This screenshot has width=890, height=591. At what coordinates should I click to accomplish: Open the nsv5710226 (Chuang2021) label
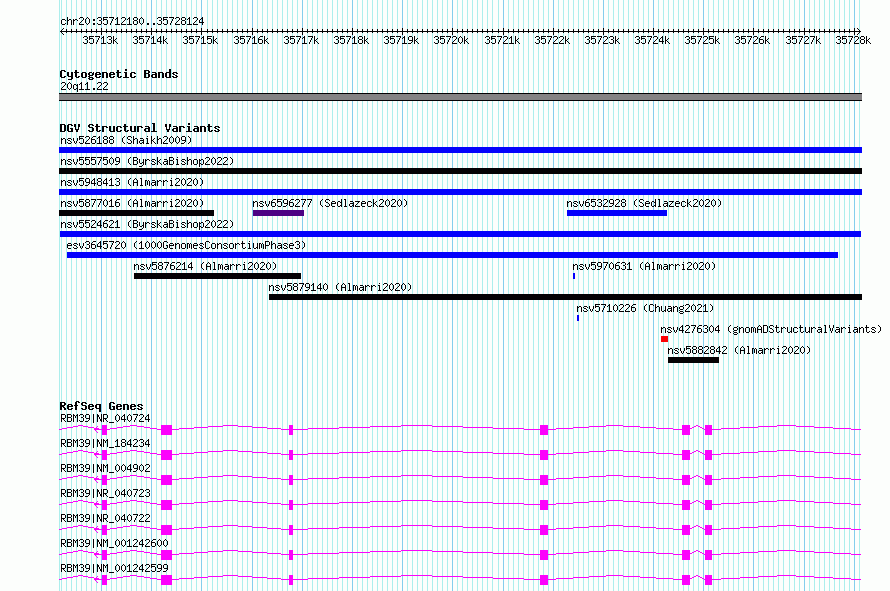click(x=645, y=308)
